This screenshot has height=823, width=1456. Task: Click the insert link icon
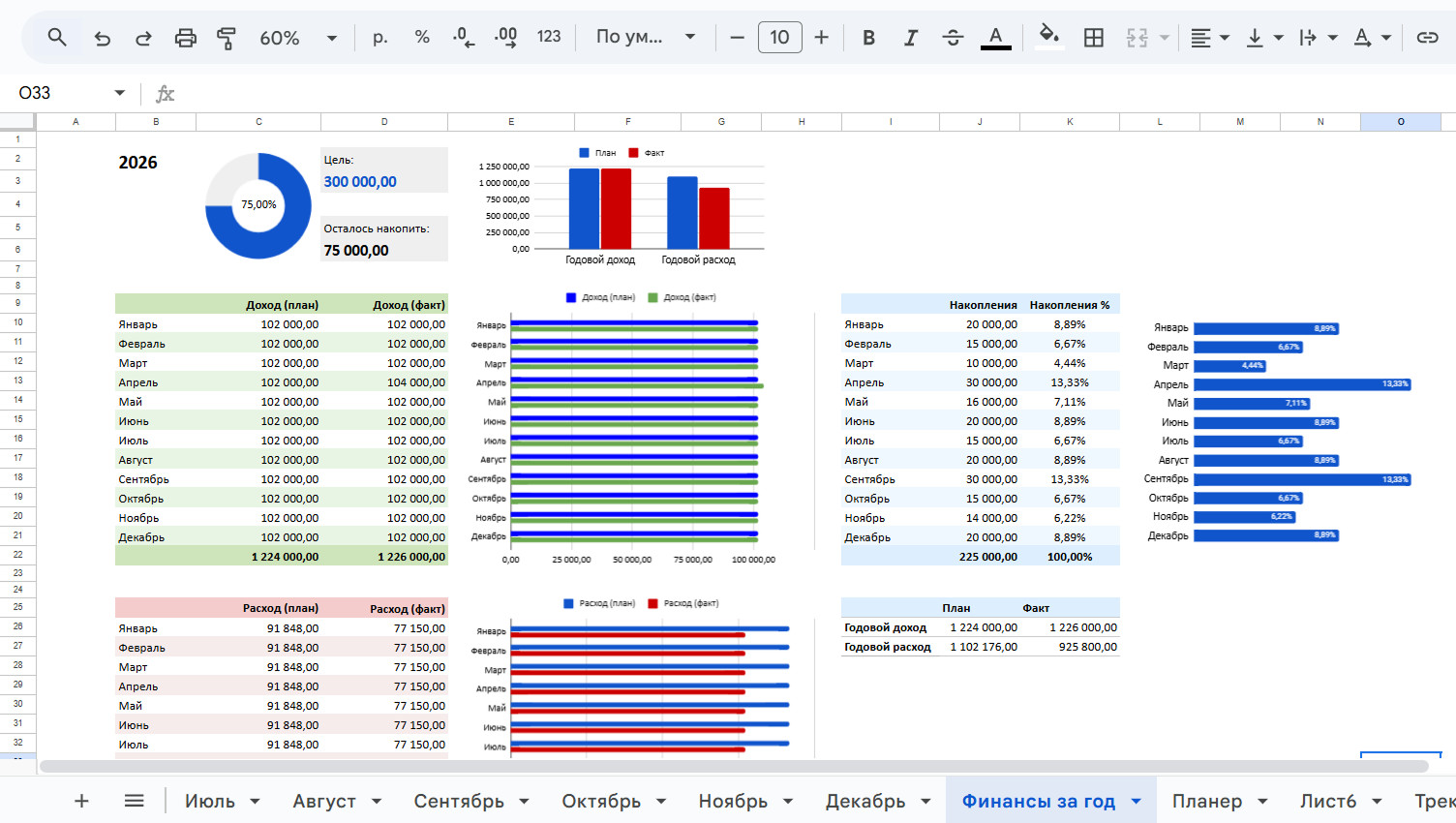(x=1427, y=38)
